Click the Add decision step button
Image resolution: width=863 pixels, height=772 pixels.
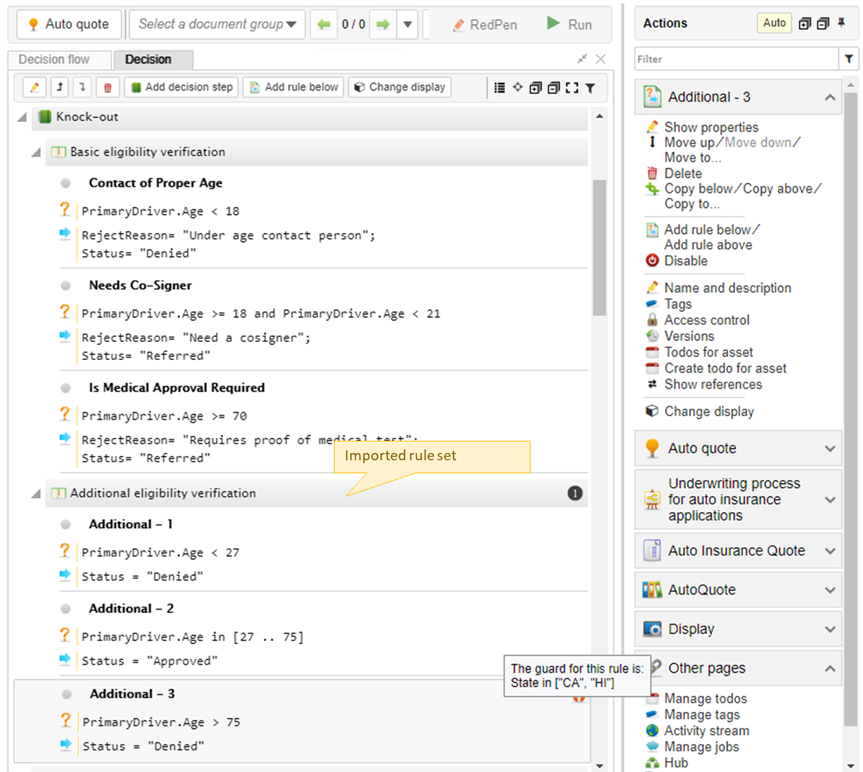click(180, 88)
